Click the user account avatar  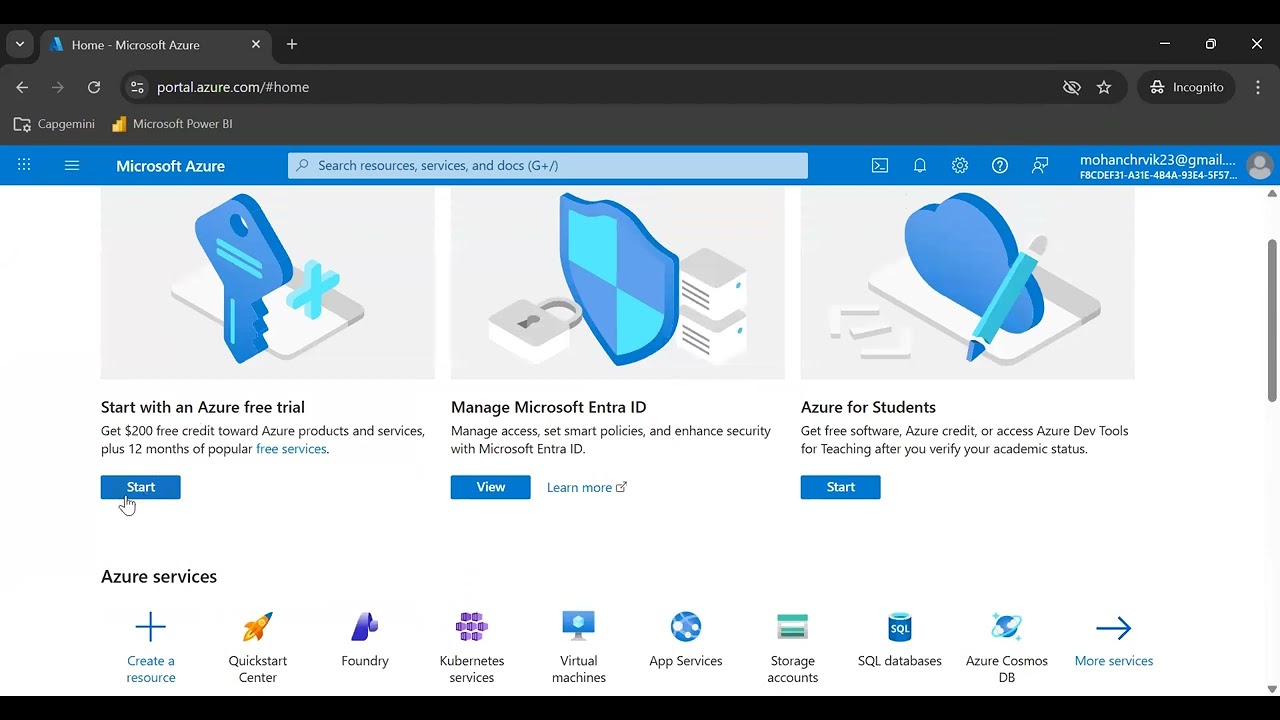[1260, 166]
